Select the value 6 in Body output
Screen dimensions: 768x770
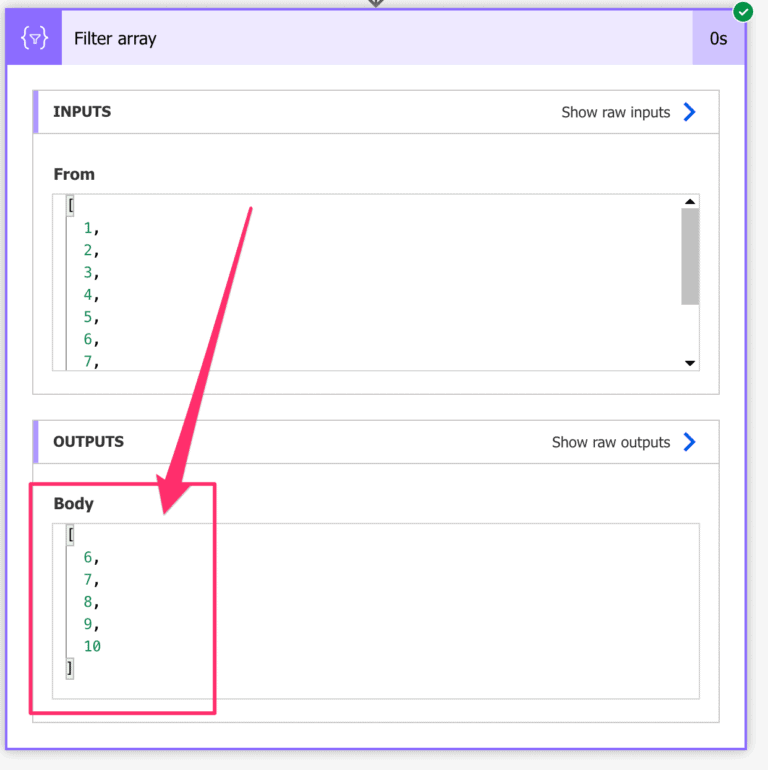(88, 558)
